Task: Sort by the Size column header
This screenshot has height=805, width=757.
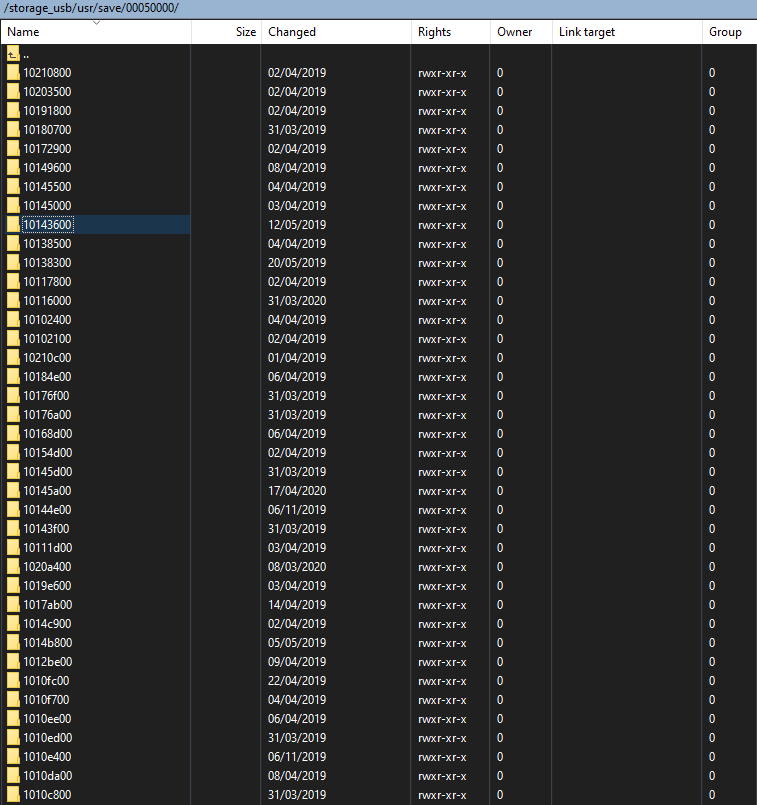Action: coord(226,32)
